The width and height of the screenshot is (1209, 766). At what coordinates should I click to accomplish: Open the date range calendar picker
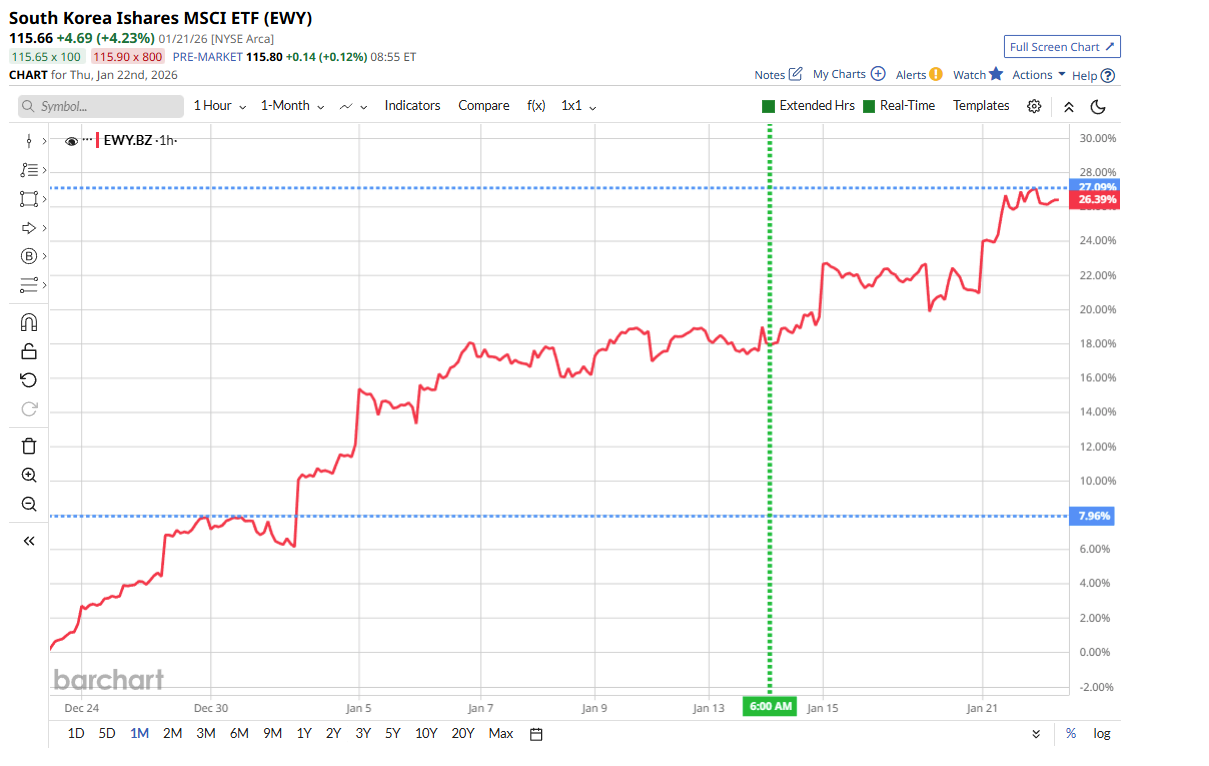click(536, 734)
